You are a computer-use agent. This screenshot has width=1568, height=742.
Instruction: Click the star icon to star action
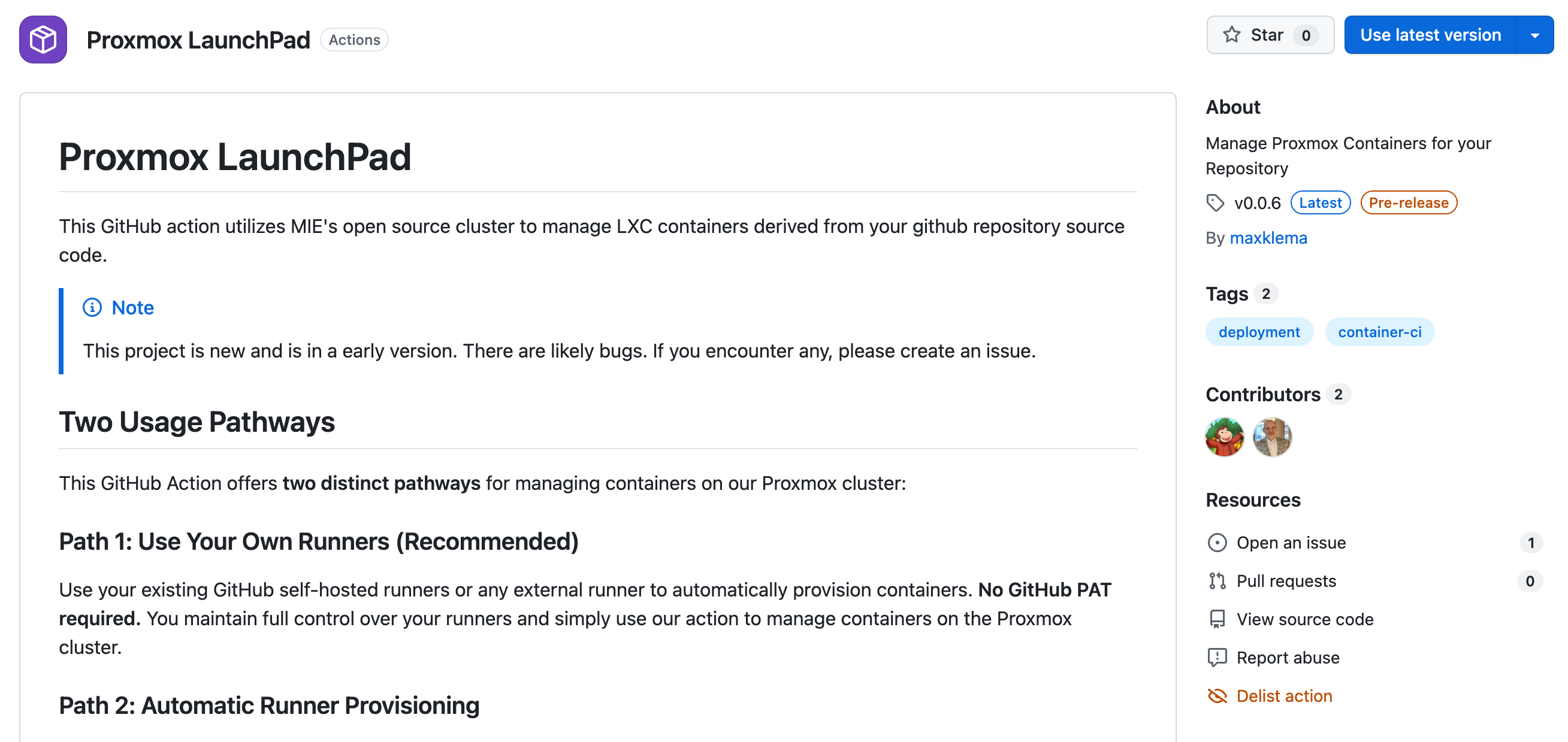[1231, 35]
